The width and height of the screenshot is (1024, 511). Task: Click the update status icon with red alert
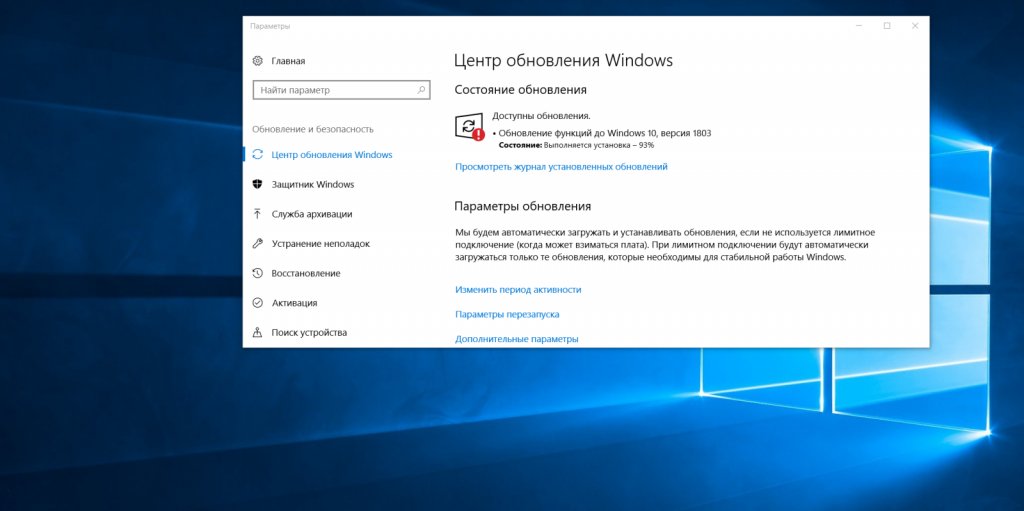[x=470, y=126]
